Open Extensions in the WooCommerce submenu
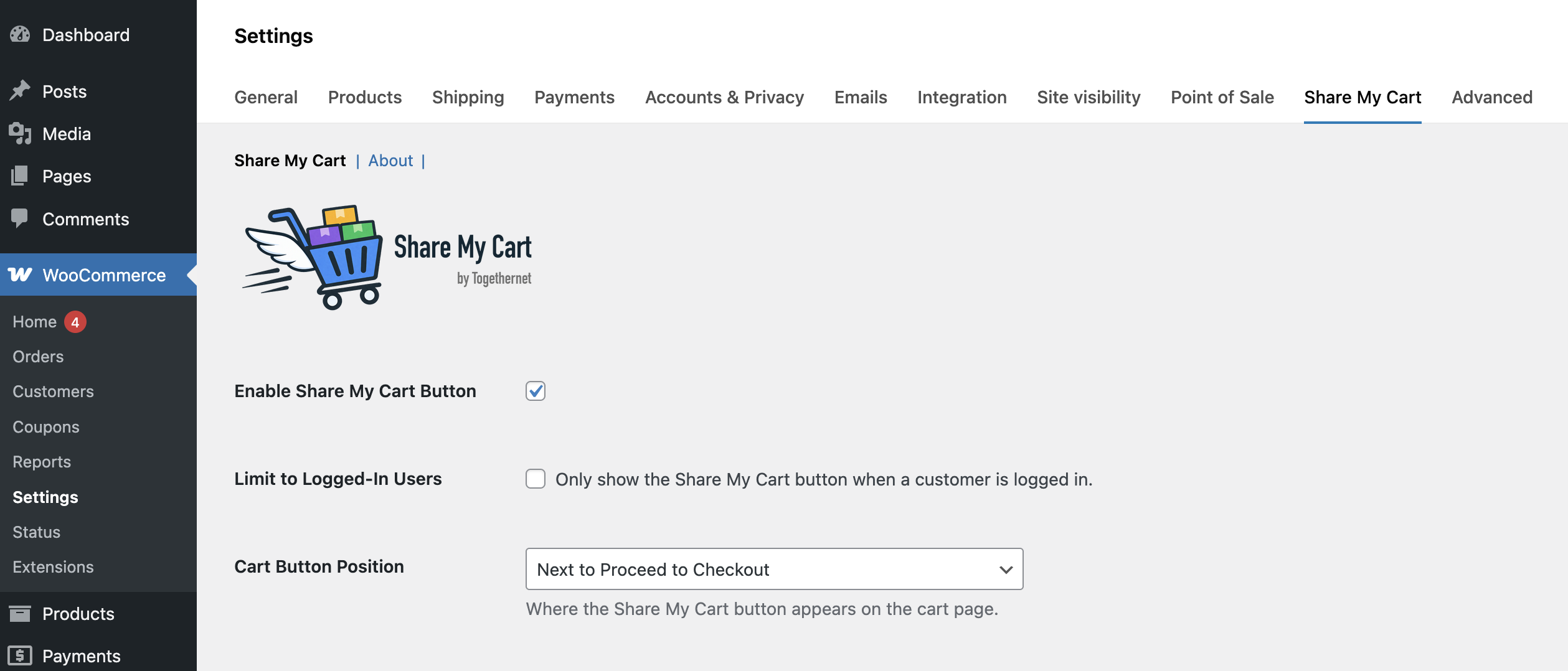Viewport: 1568px width, 671px height. (53, 567)
